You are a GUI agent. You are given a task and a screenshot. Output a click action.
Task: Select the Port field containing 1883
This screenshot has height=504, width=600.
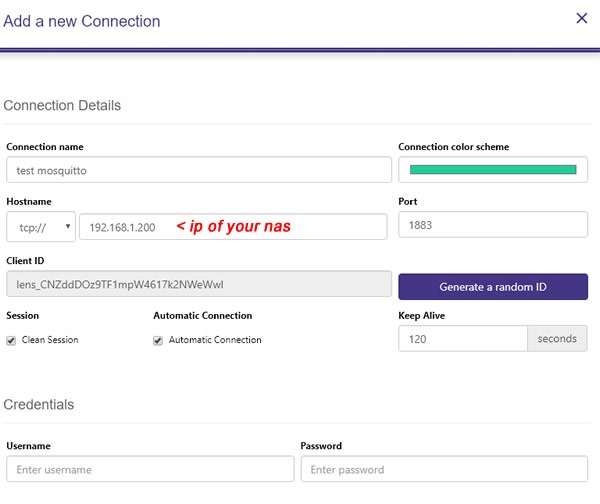[x=493, y=225]
